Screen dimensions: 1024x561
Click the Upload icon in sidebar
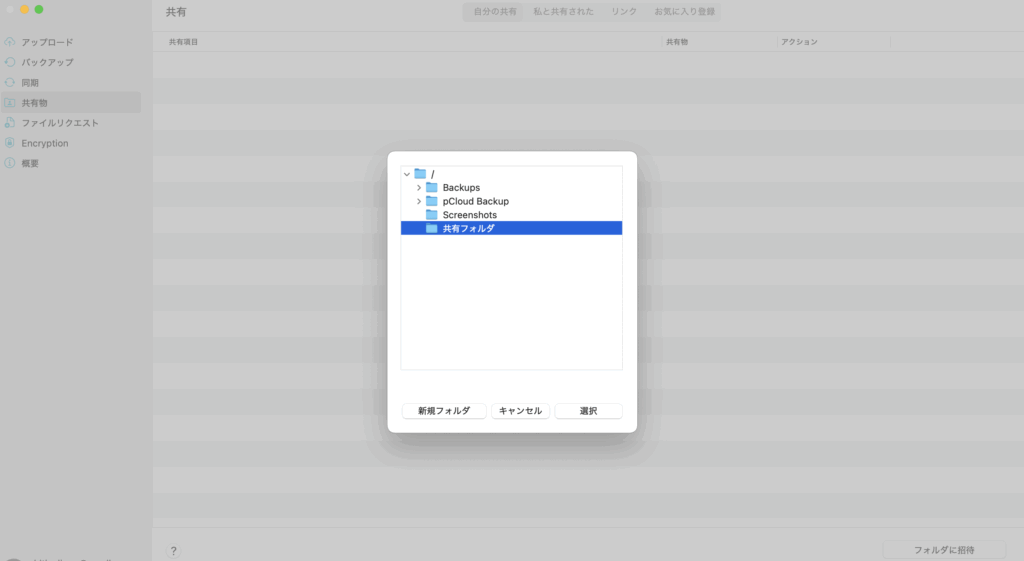(10, 42)
